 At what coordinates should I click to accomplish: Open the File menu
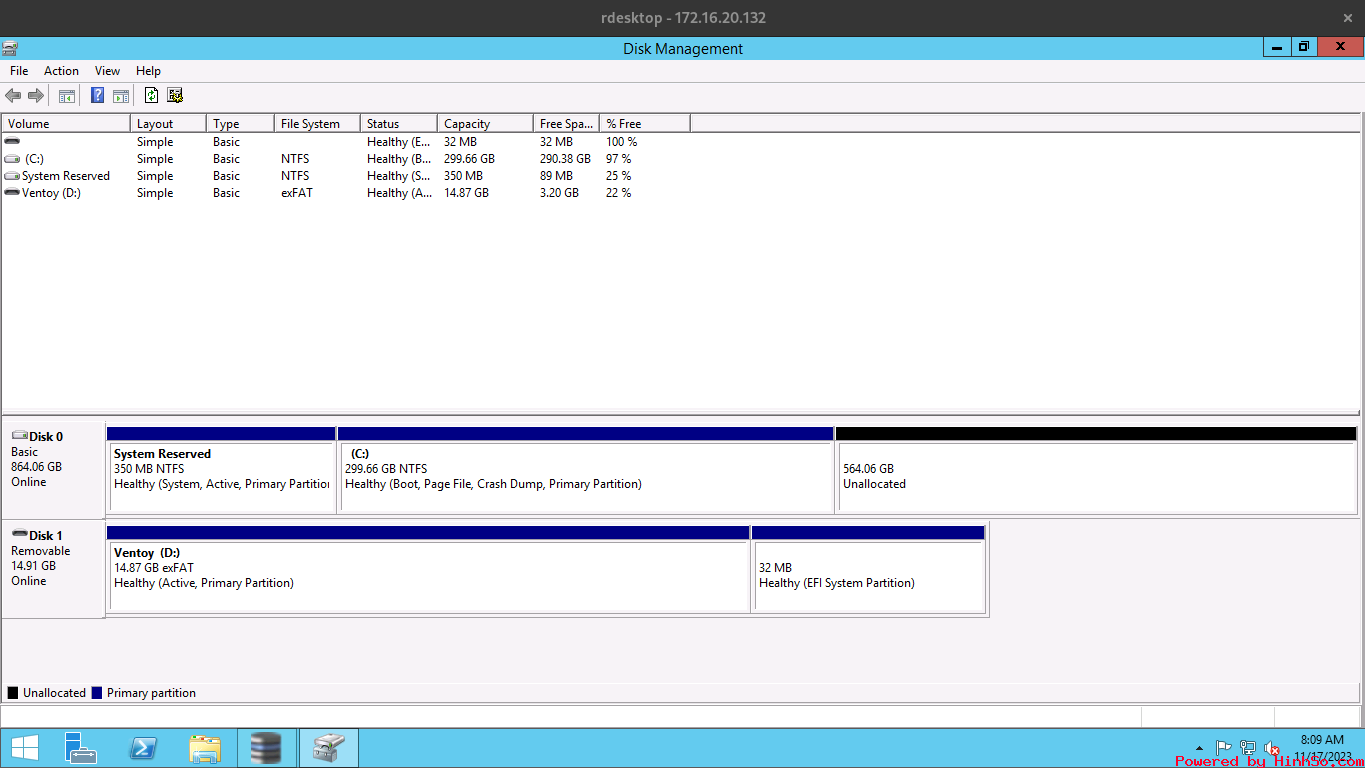tap(19, 71)
